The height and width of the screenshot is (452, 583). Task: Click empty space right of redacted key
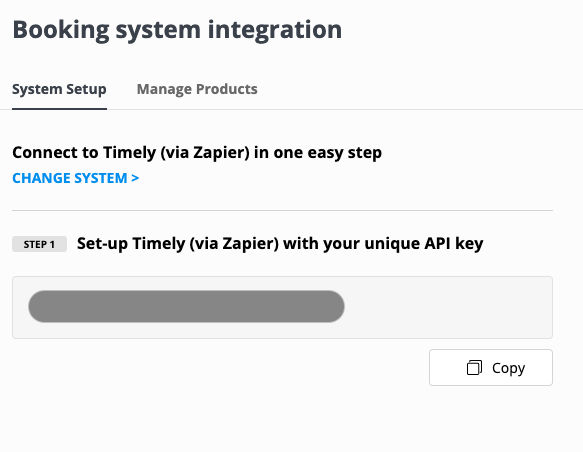[x=448, y=307]
